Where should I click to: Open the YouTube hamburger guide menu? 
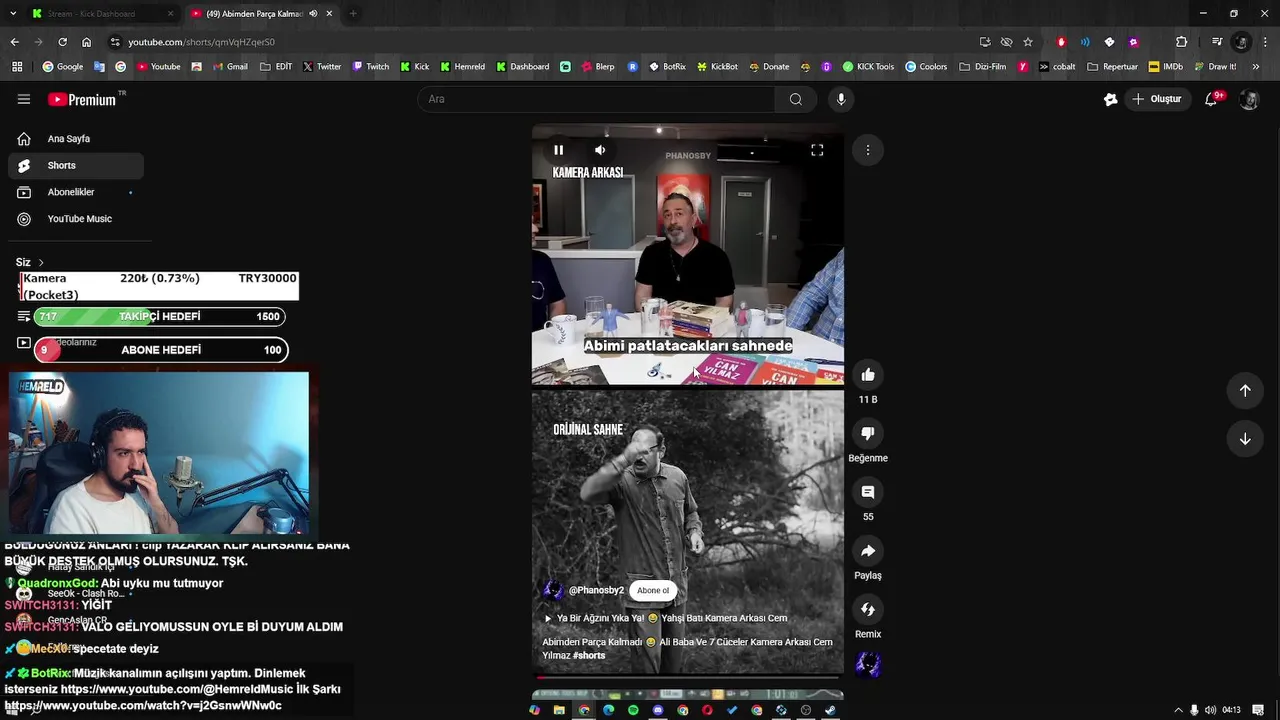pos(24,99)
